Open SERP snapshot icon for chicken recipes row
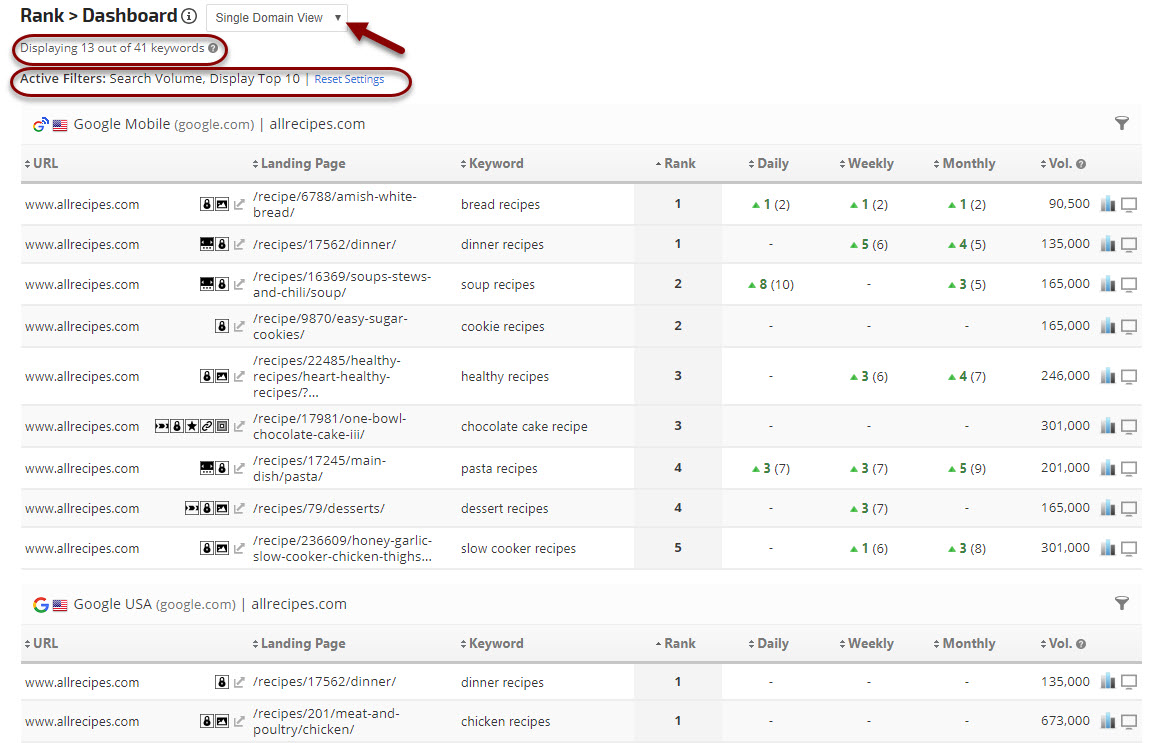This screenshot has width=1149, height=743. 1129,722
